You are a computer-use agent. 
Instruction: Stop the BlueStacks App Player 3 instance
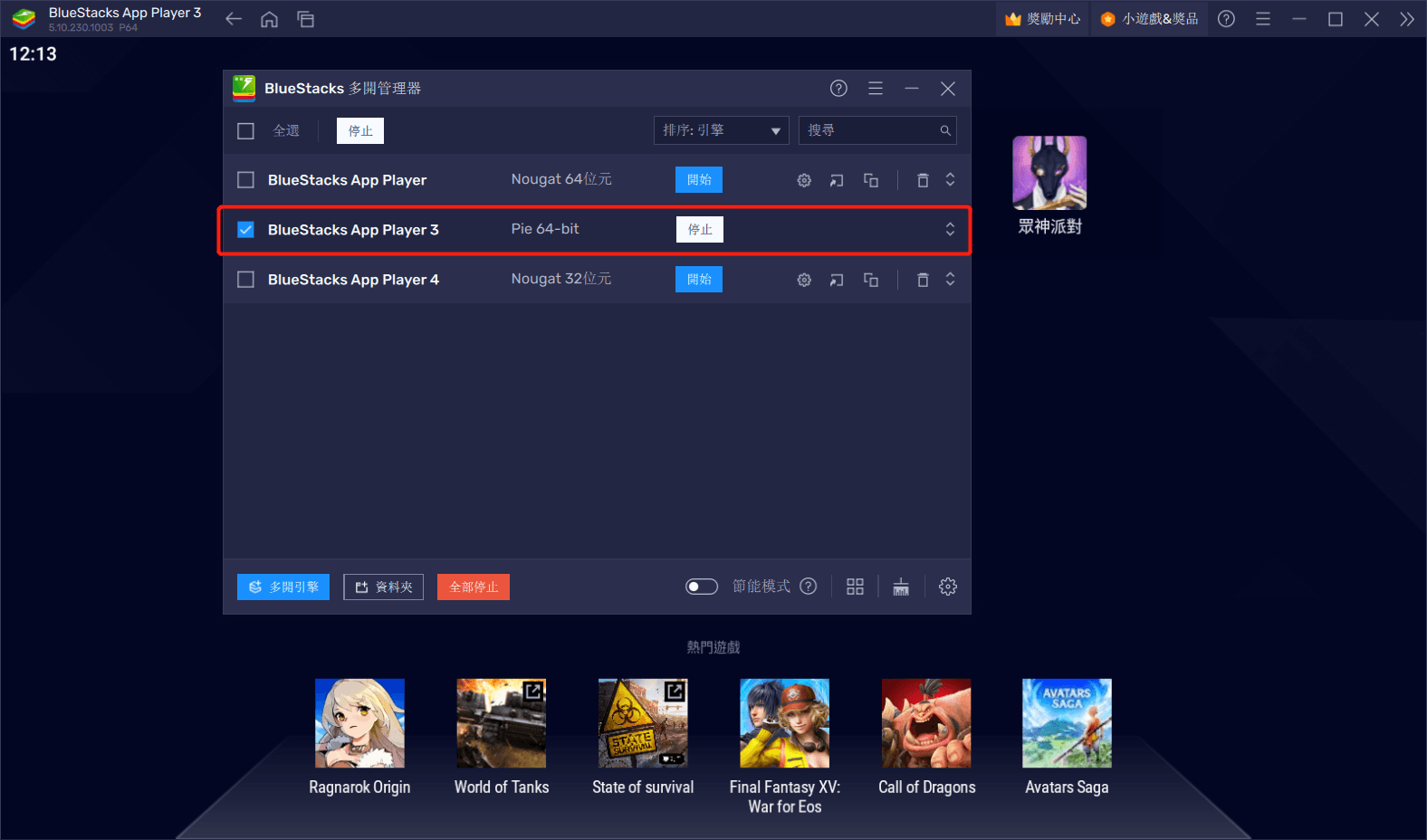700,230
